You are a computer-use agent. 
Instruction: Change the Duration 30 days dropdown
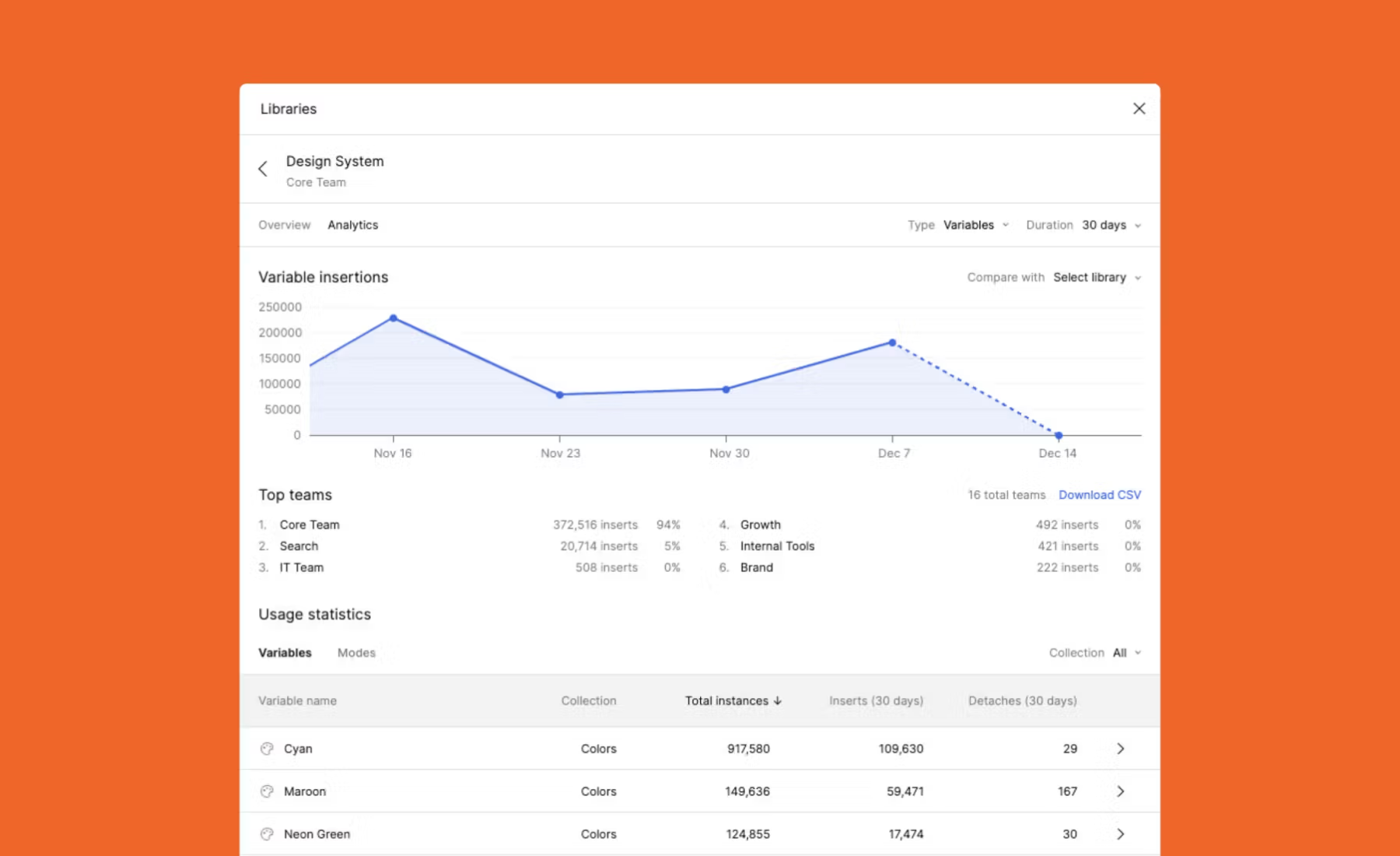[1111, 225]
